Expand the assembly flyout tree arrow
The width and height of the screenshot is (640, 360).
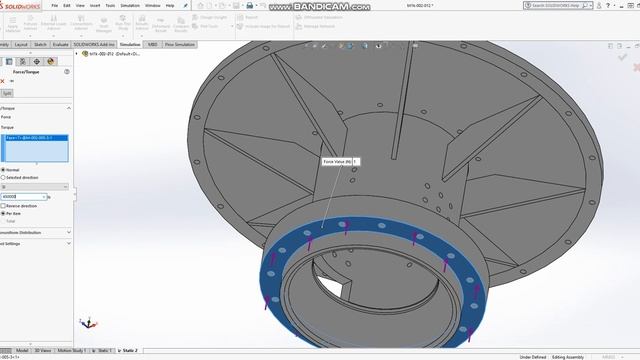[76, 53]
